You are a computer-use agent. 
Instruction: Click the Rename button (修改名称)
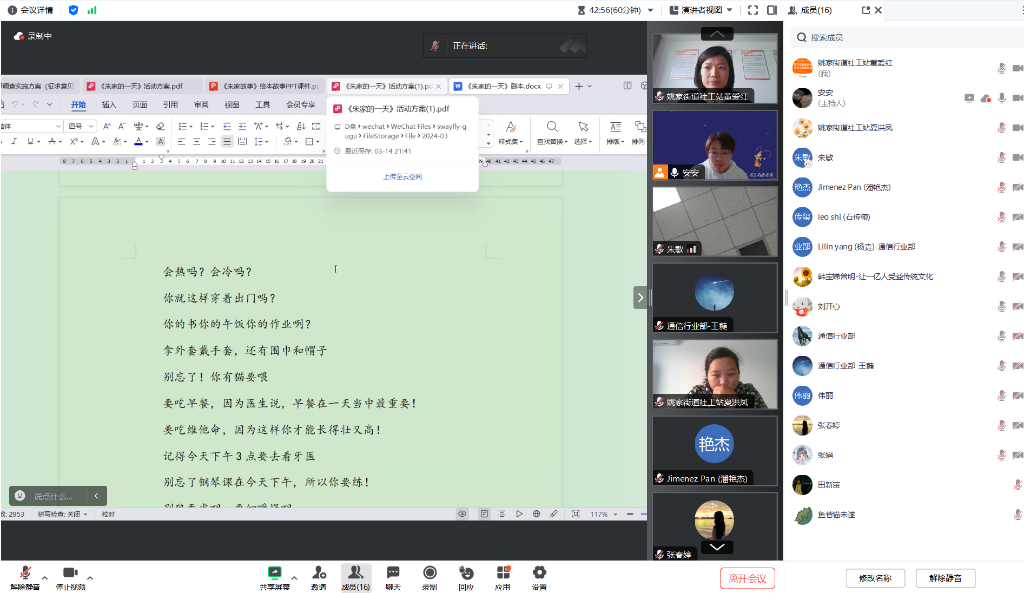point(875,578)
